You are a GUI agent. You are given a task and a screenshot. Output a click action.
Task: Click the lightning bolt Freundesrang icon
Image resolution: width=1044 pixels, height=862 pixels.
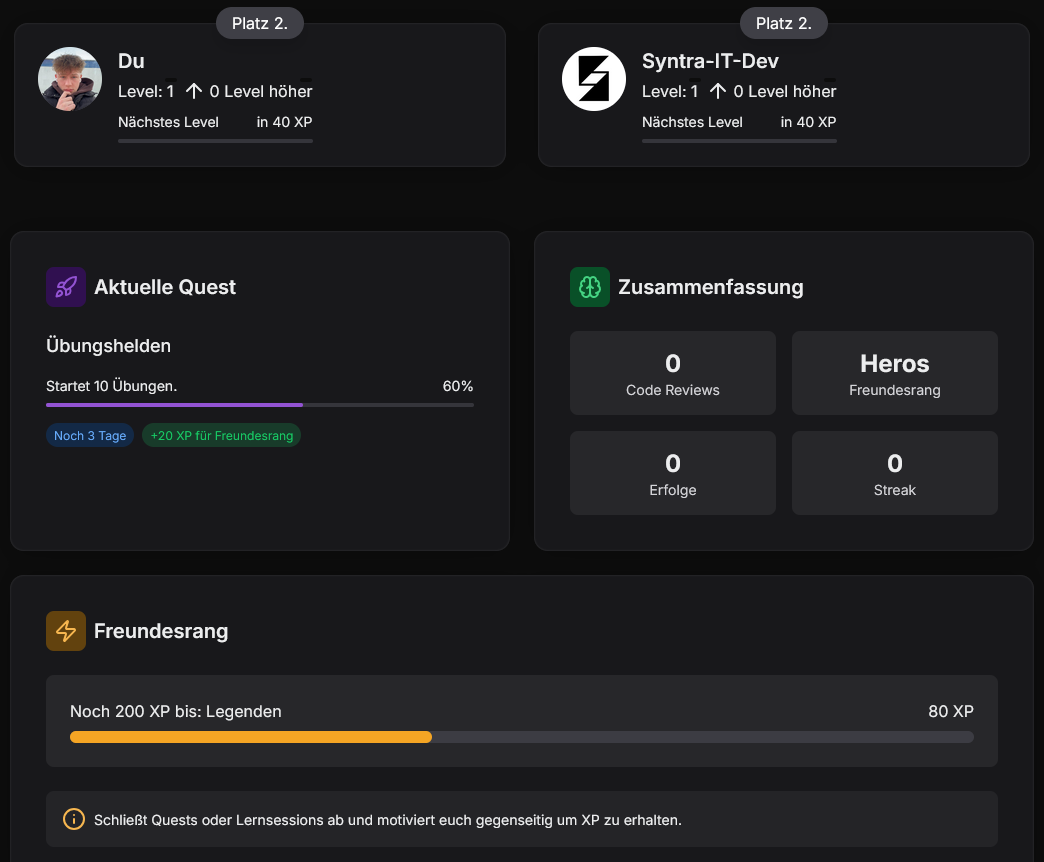point(66,631)
